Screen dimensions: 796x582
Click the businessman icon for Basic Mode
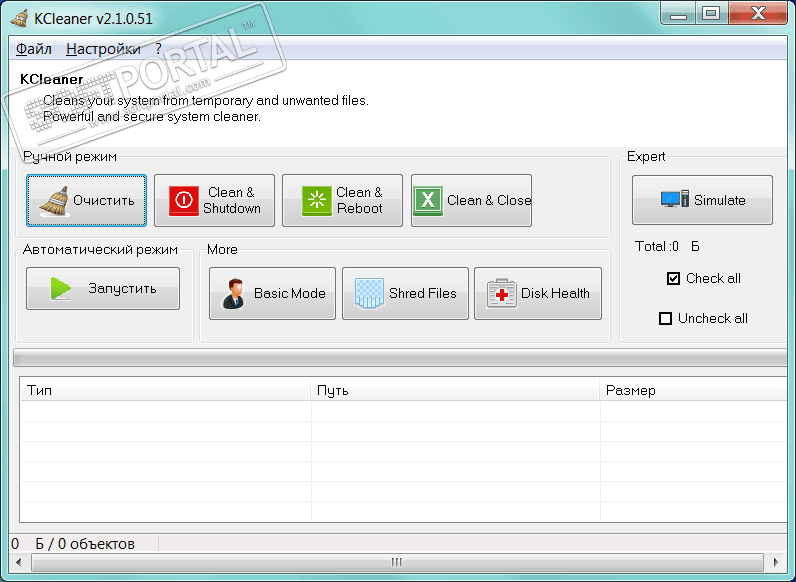pos(234,294)
